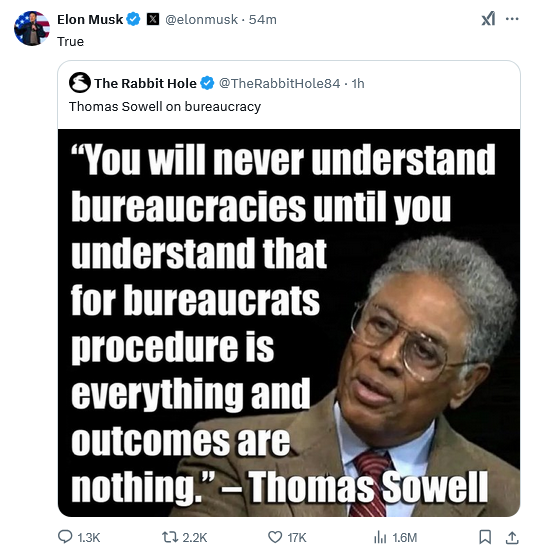
Task: Click the Elon Musk display name
Action: [90, 20]
